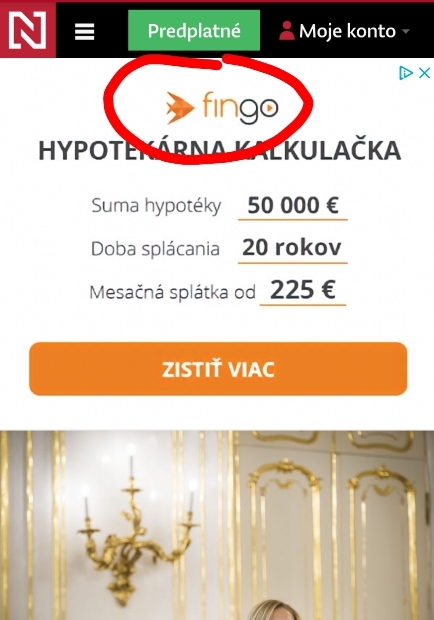The height and width of the screenshot is (620, 434).
Task: Click the red user profile icon
Action: pyautogui.click(x=287, y=31)
